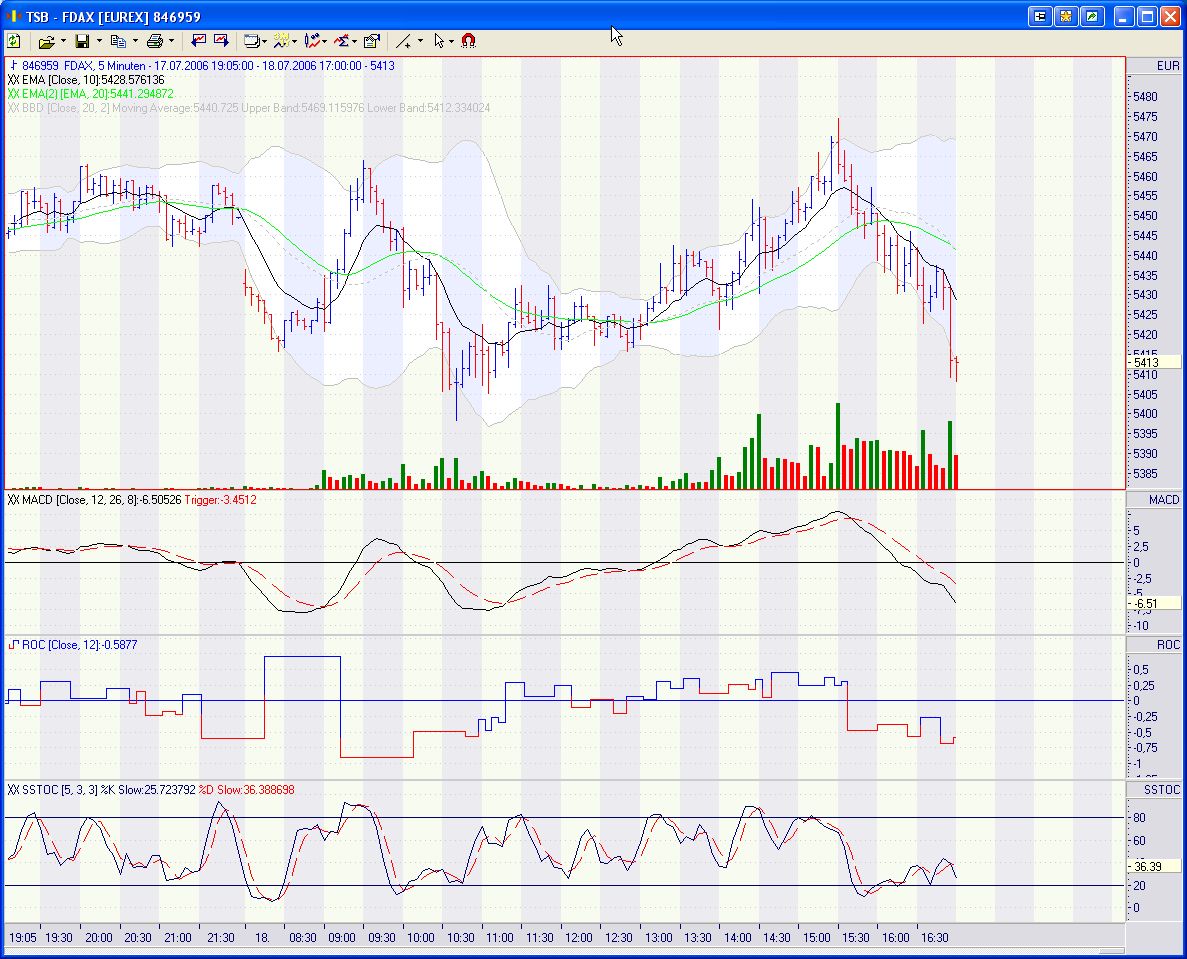Click the favorites star icon in the titlebar
This screenshot has width=1187, height=959.
pyautogui.click(x=1065, y=16)
